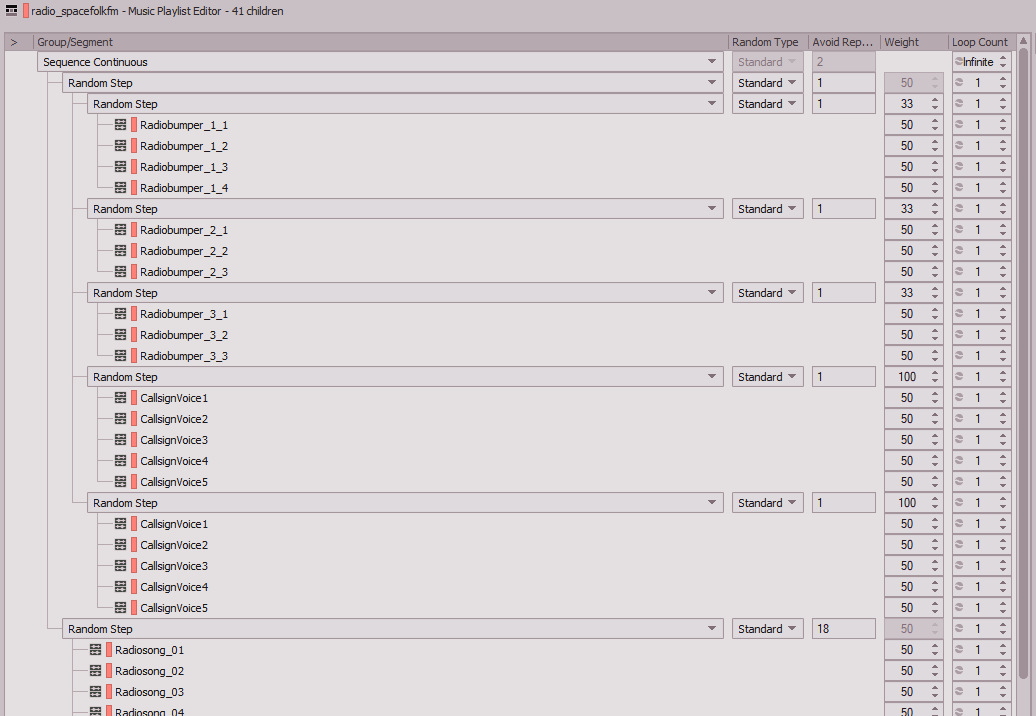Image resolution: width=1036 pixels, height=716 pixels.
Task: Click the Radiobumper_2_2 segment icon
Action: (120, 251)
